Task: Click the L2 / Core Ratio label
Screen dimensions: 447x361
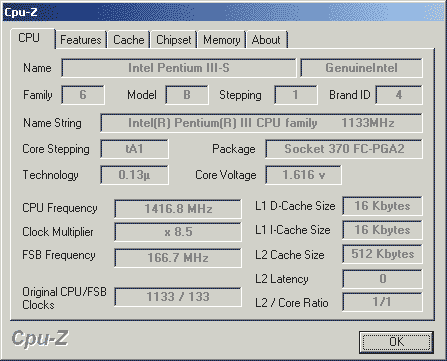Action: coord(292,303)
